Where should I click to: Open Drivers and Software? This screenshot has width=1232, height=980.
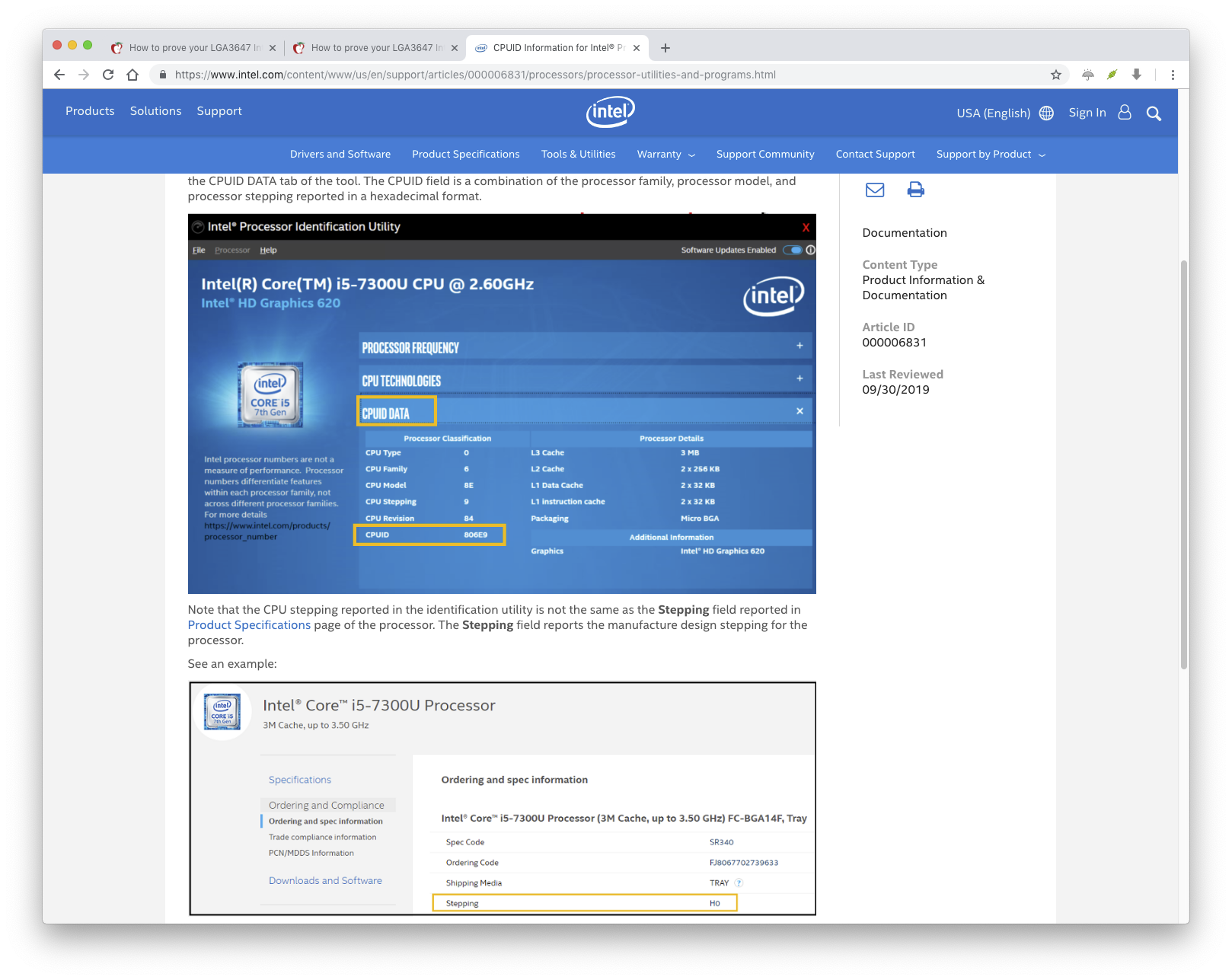click(340, 154)
